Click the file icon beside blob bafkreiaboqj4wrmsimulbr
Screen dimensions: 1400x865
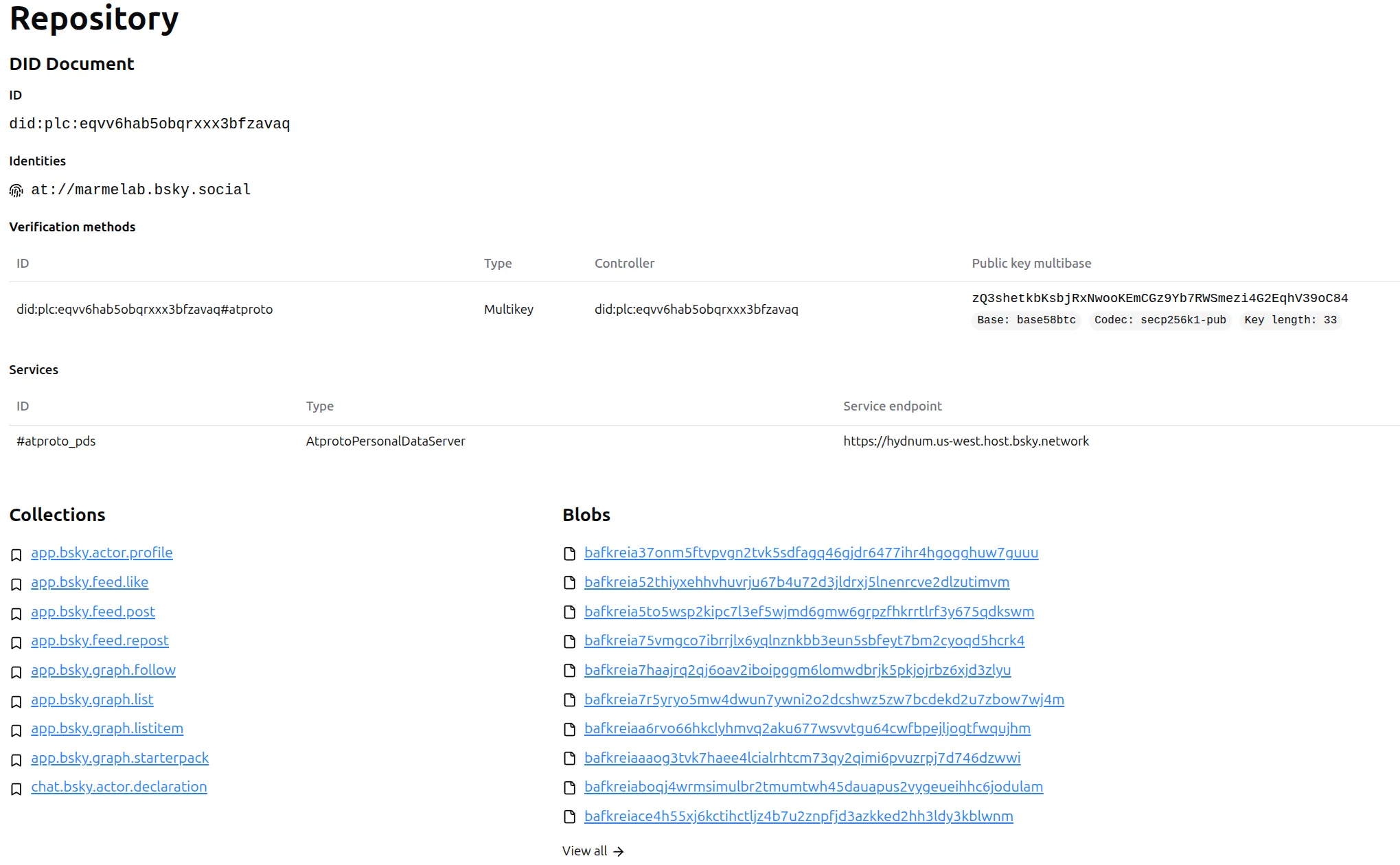point(569,788)
